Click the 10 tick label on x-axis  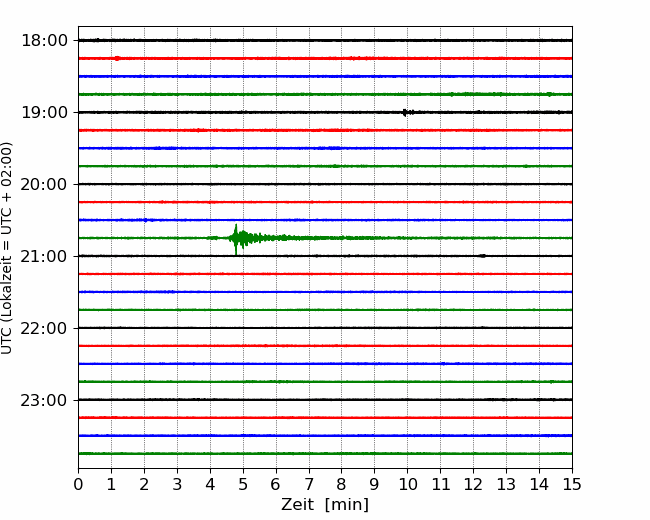click(407, 484)
